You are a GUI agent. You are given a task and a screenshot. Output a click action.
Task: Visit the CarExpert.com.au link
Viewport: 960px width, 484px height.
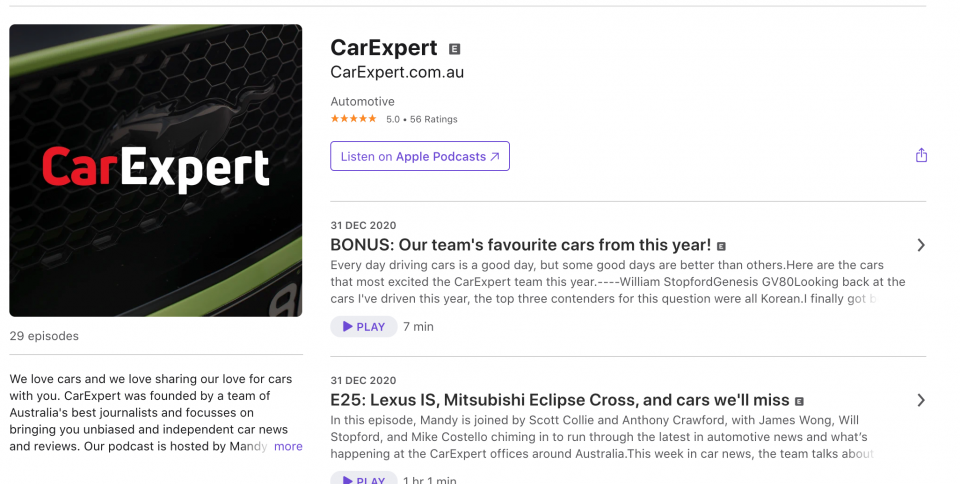coord(397,72)
